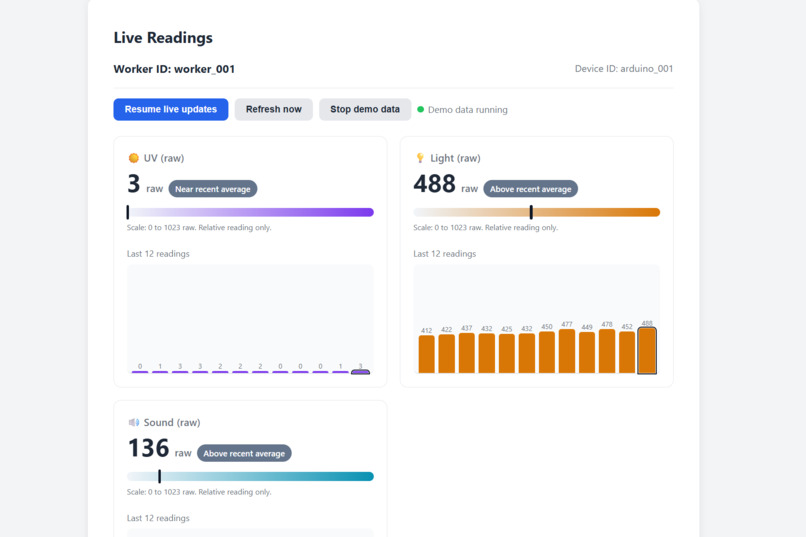Viewport: 806px width, 537px height.
Task: Click the Light 'Above recent average' badge
Action: [530, 189]
